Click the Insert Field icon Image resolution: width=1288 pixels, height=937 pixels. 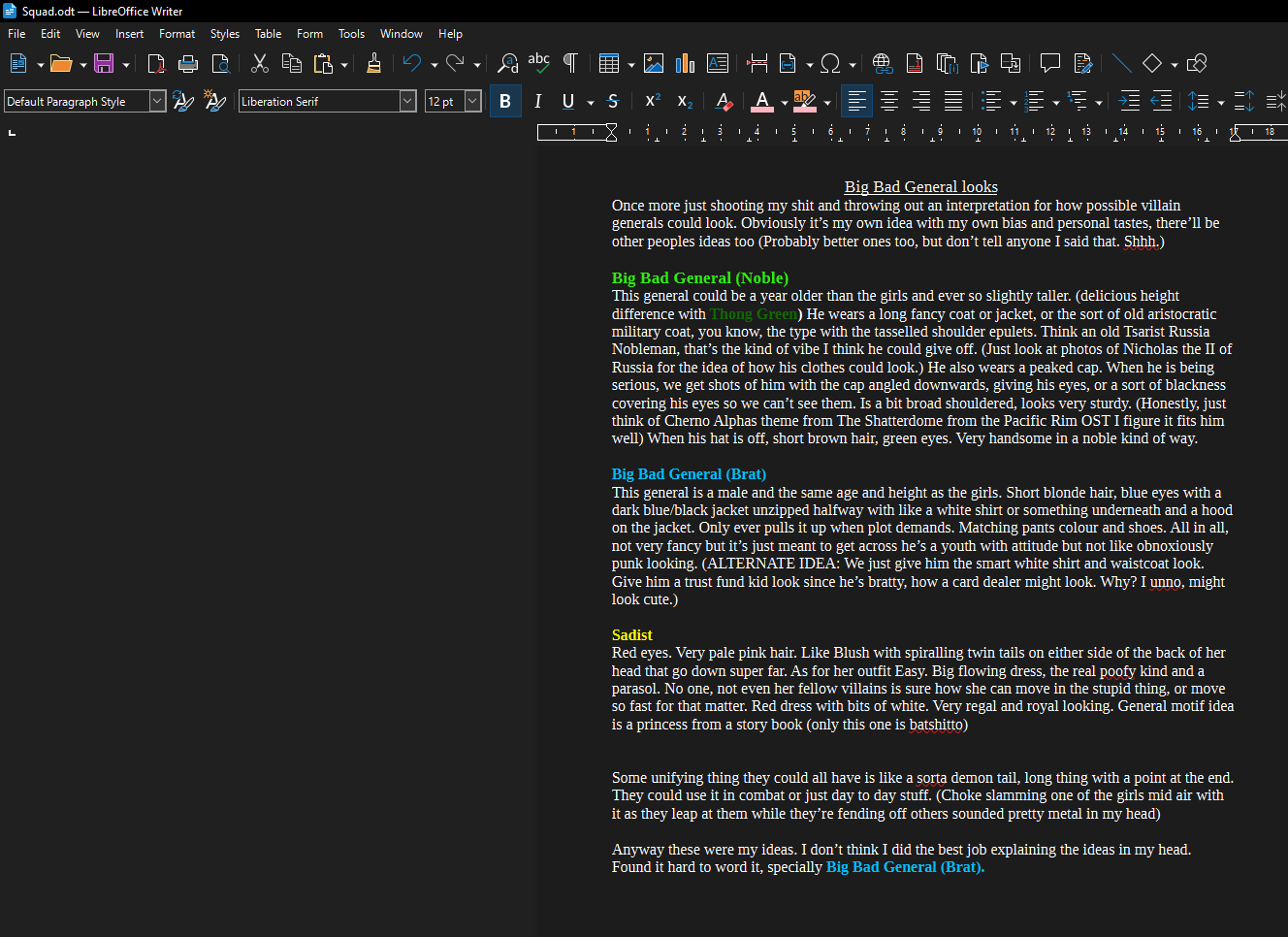pyautogui.click(x=789, y=64)
